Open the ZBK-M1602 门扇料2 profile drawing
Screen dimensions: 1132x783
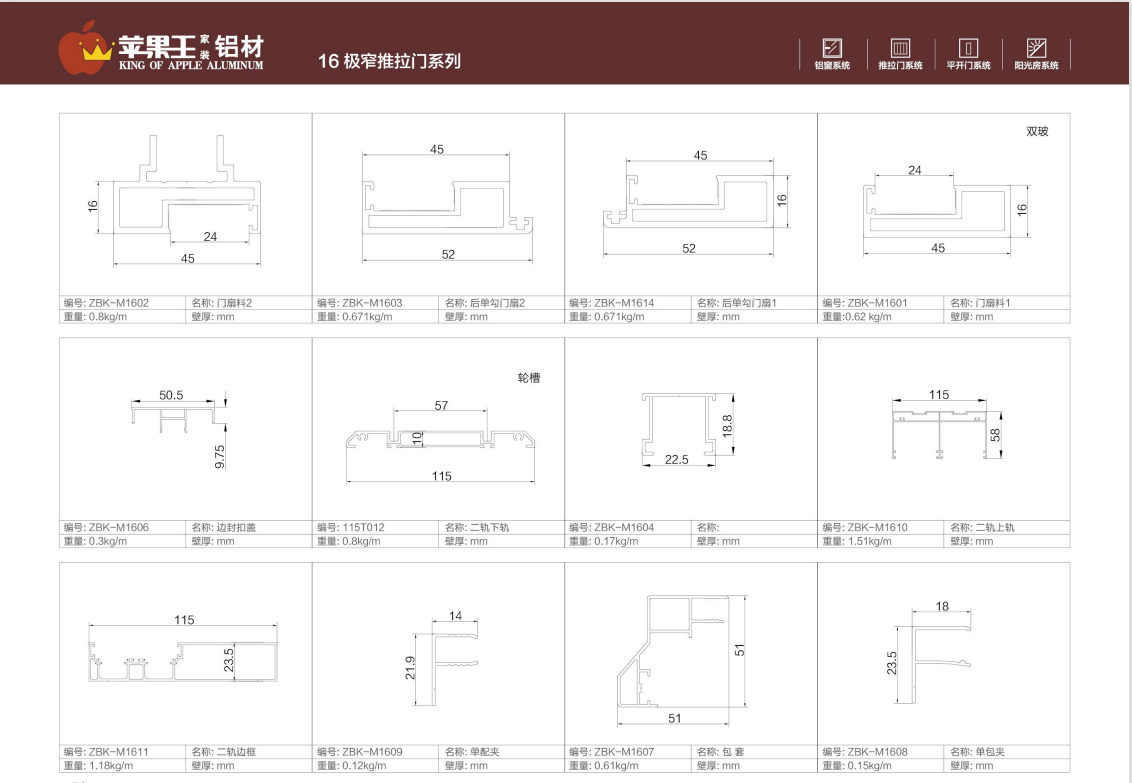pyautogui.click(x=187, y=201)
